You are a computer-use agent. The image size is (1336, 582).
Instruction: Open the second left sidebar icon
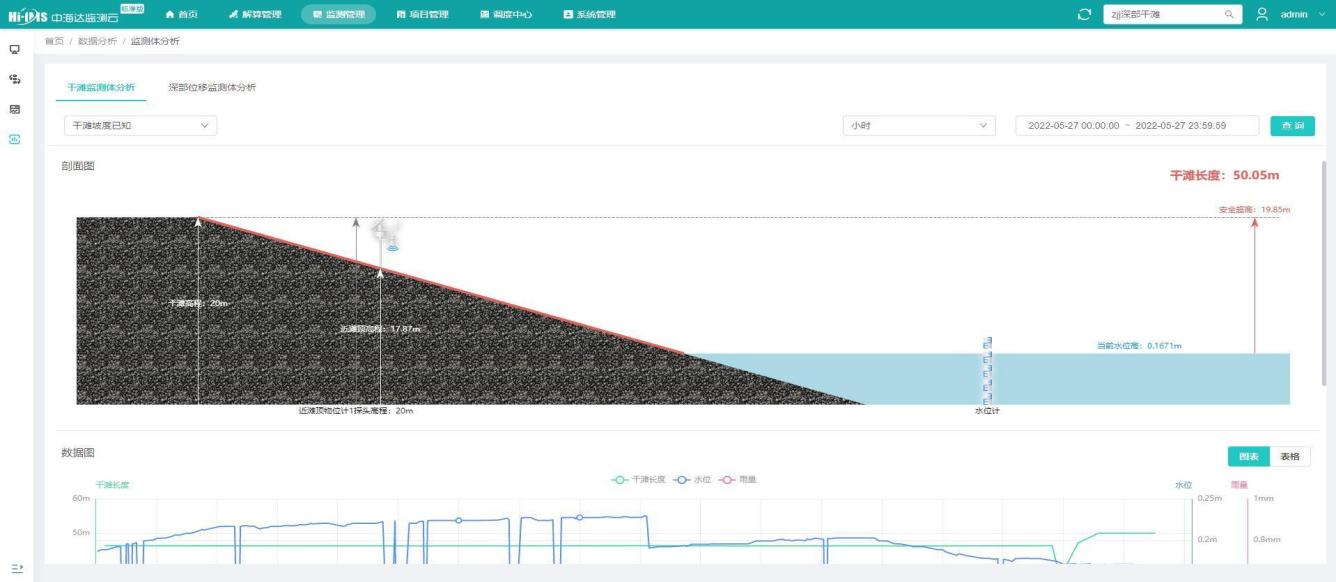(16, 78)
